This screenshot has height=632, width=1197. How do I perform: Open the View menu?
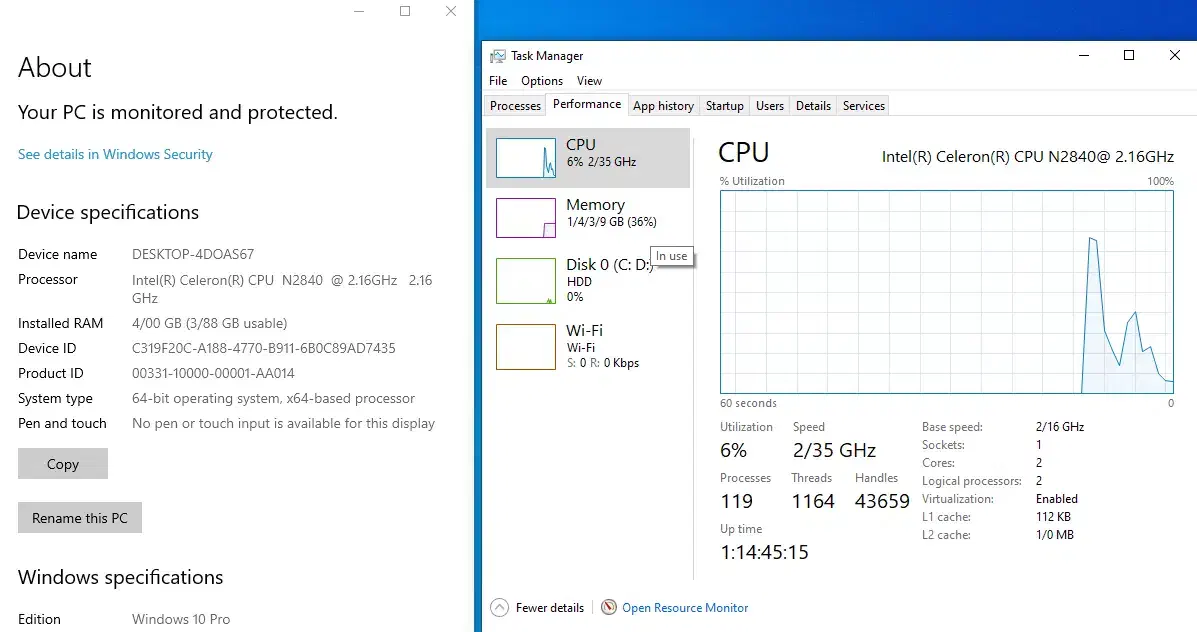click(590, 81)
